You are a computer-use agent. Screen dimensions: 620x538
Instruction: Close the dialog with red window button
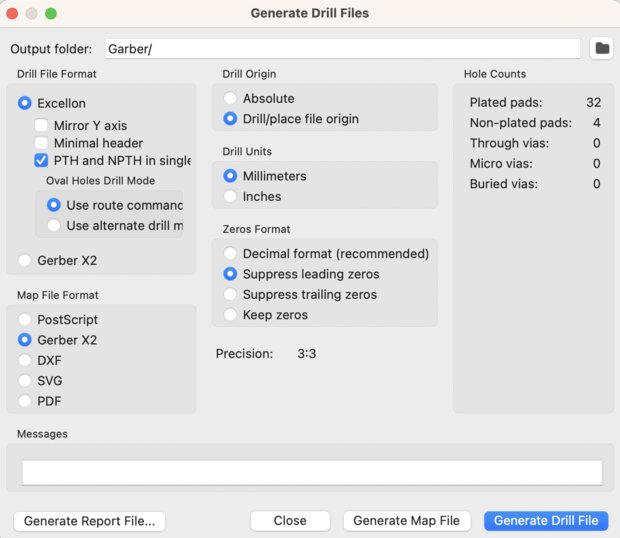12,13
